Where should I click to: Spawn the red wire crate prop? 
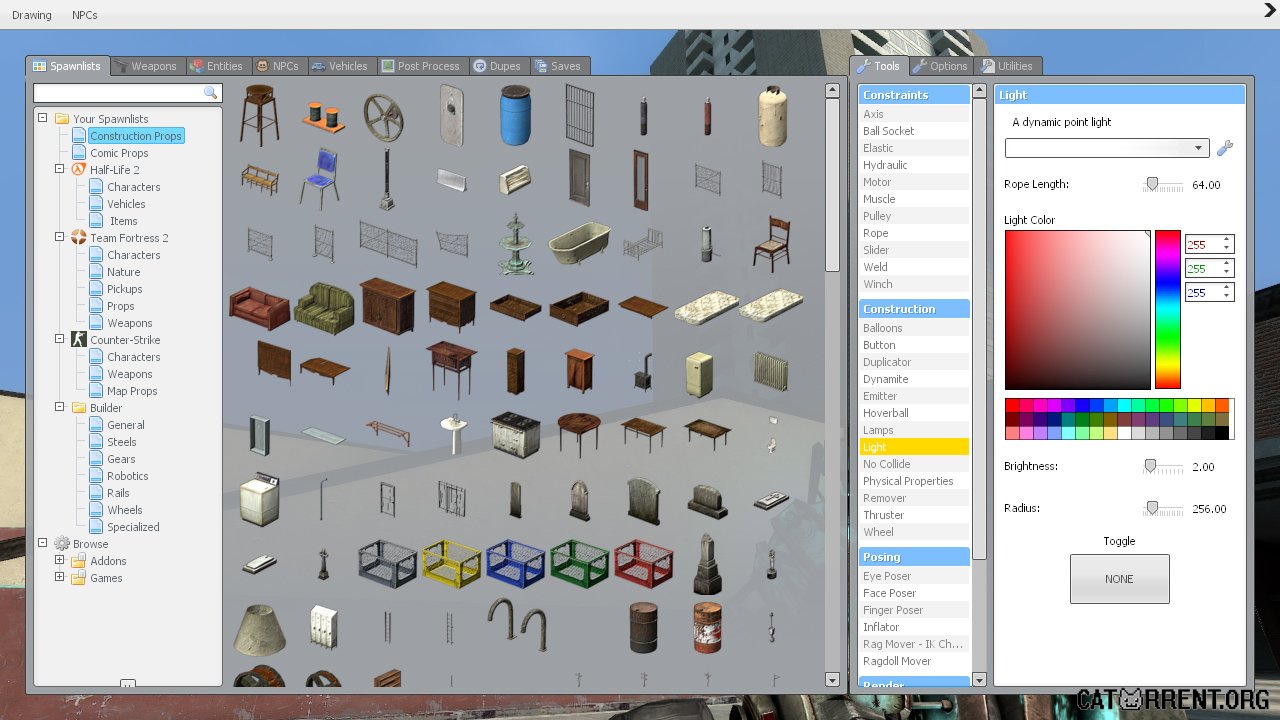643,563
